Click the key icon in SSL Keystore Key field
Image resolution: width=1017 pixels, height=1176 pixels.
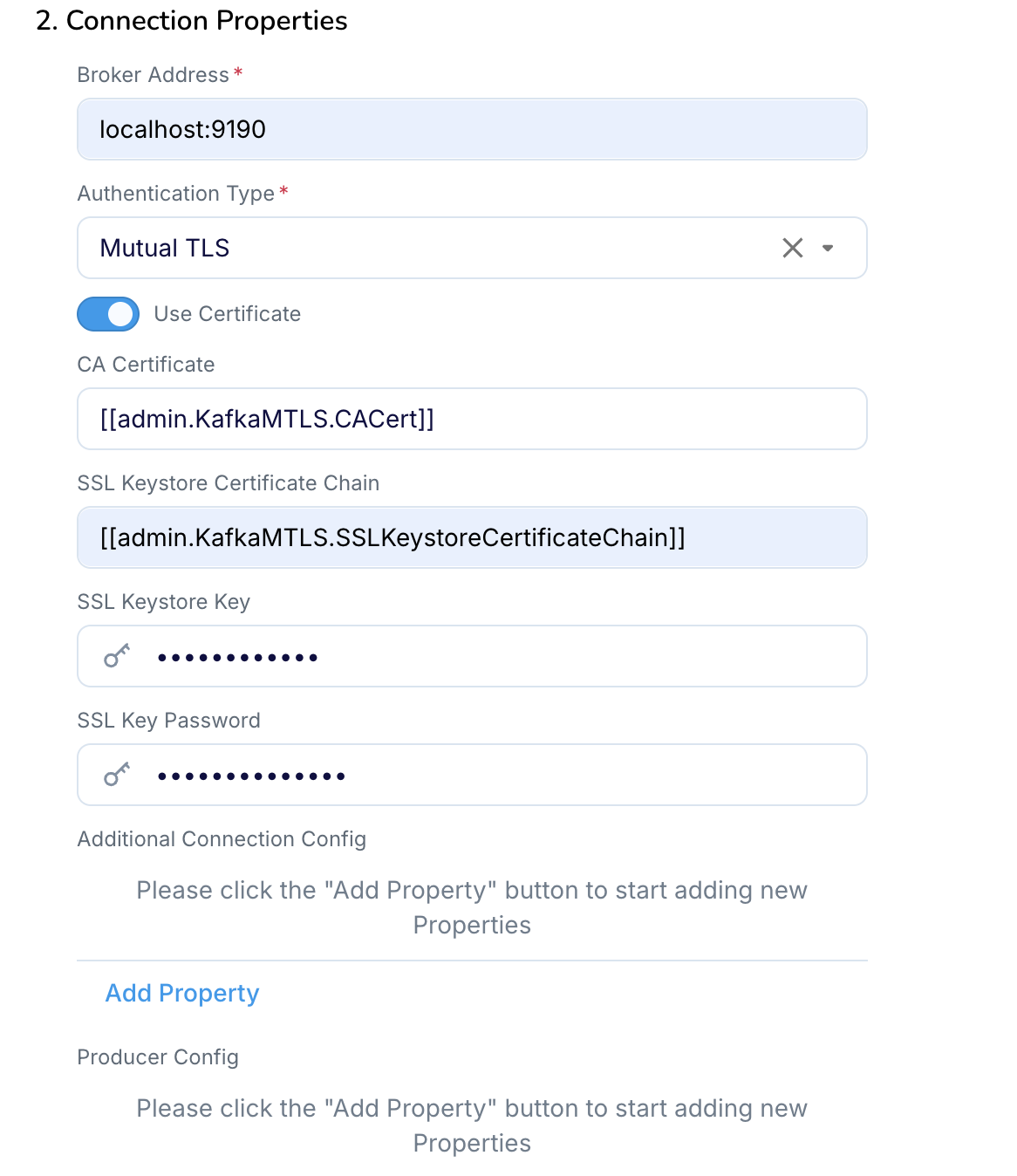coord(117,656)
